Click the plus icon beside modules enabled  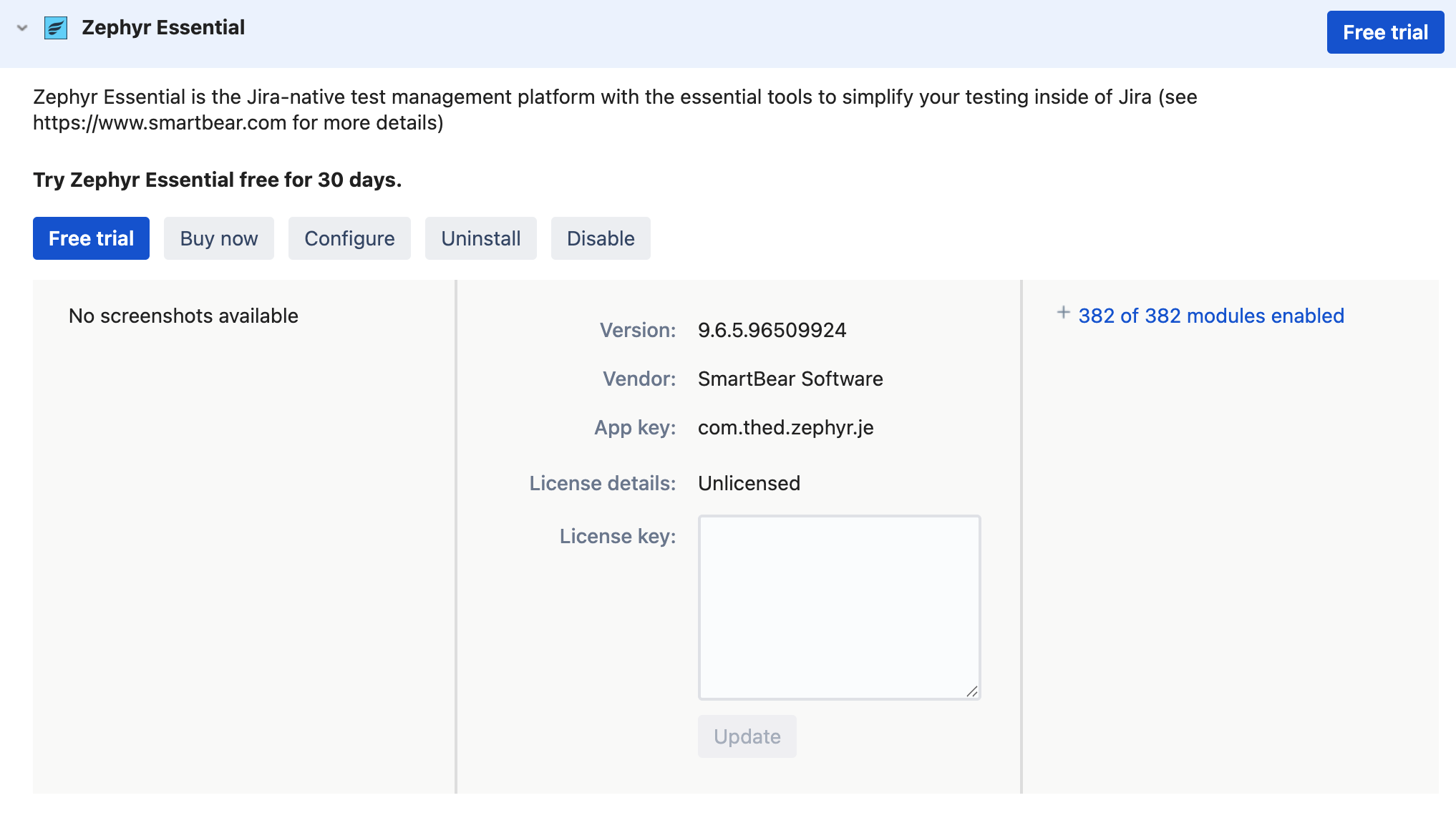[1064, 313]
